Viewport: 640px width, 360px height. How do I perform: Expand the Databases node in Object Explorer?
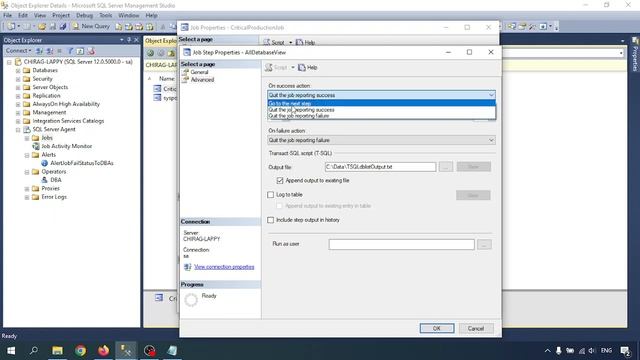click(18, 71)
